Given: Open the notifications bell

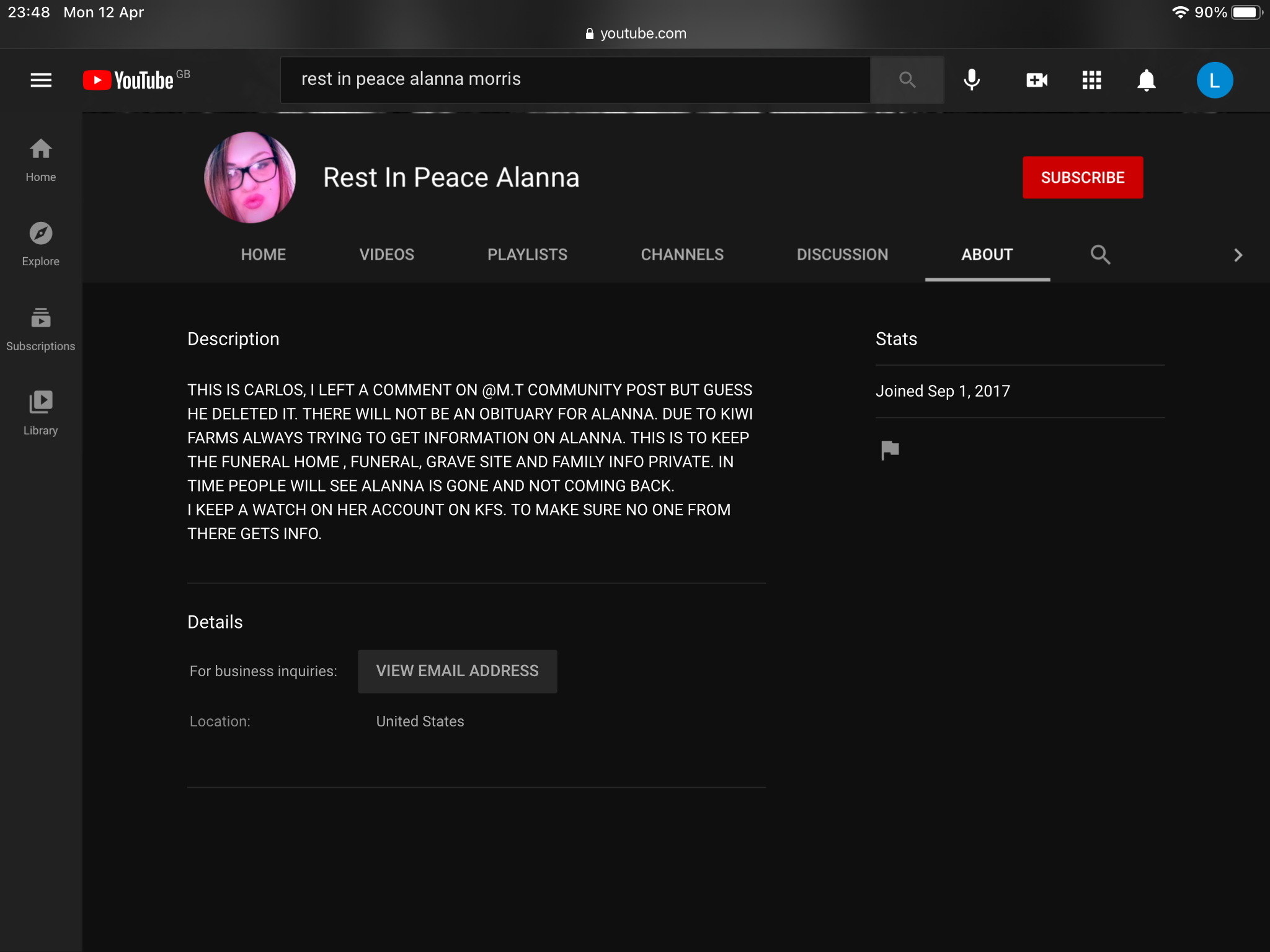Looking at the screenshot, I should (1146, 80).
